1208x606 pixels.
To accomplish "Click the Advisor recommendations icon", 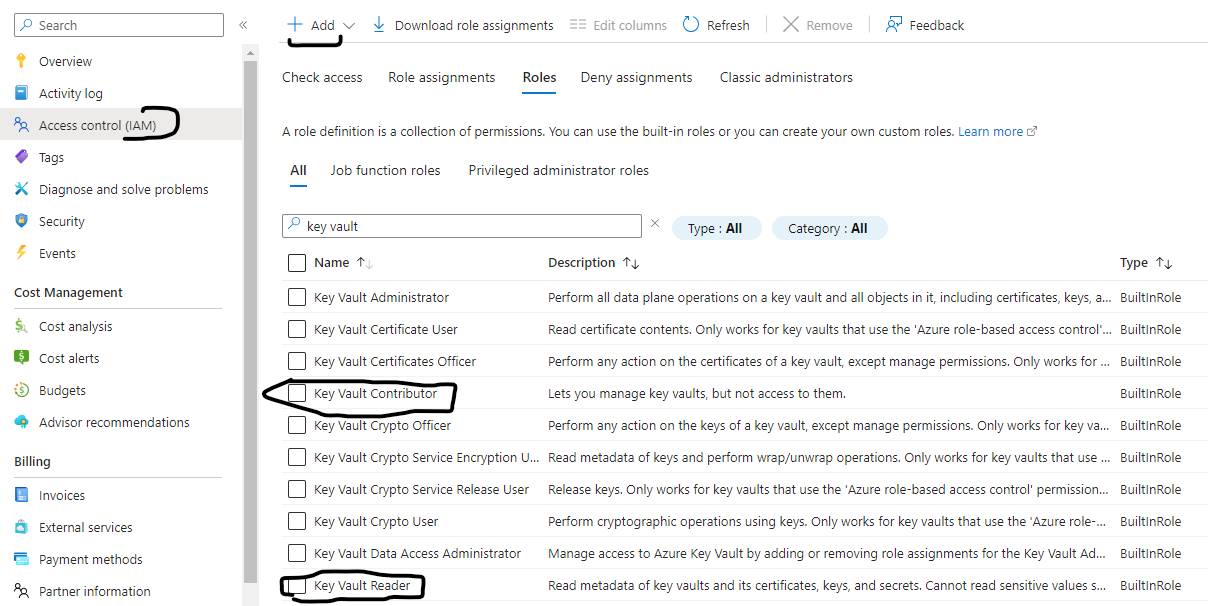I will point(21,422).
